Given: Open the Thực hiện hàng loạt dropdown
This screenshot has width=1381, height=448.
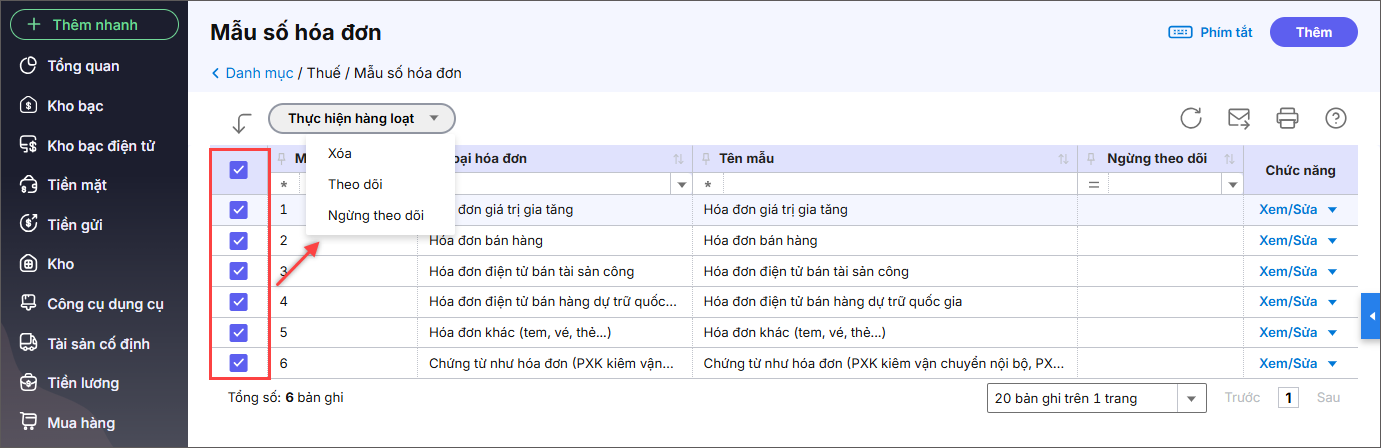Looking at the screenshot, I should pos(362,118).
